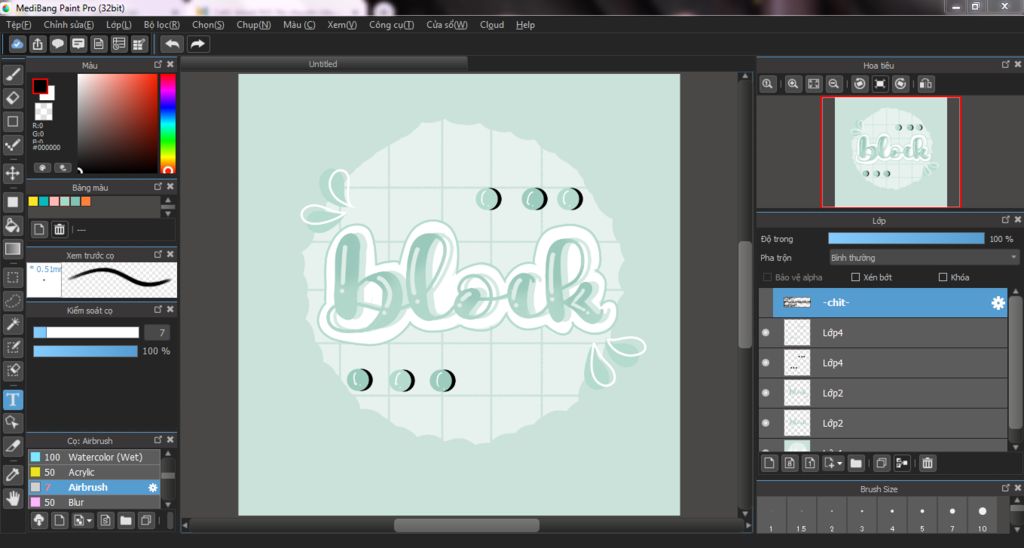Click the brush size value field

[157, 332]
